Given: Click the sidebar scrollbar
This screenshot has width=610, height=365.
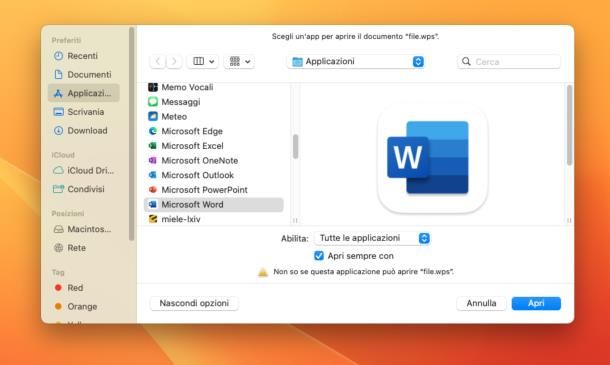Looking at the screenshot, I should tap(131, 134).
